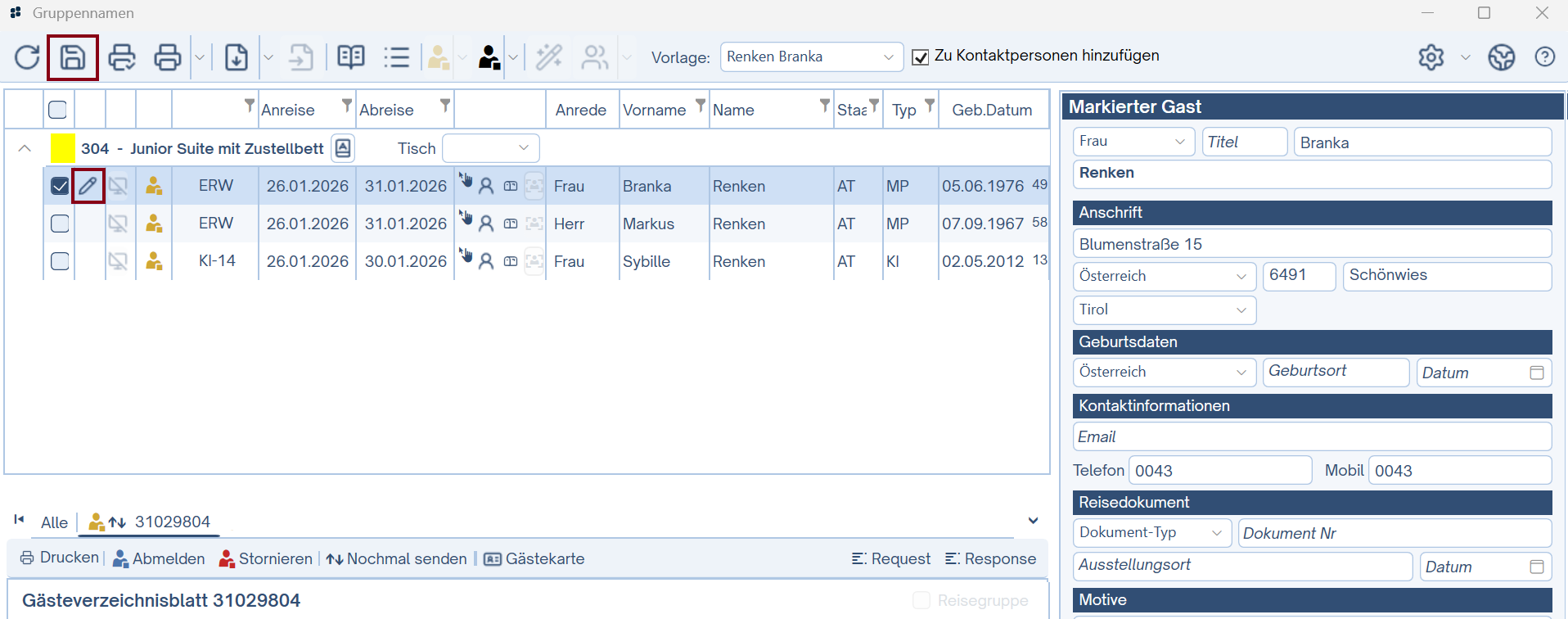Open the Vorlage dropdown Renken Branka

tap(811, 57)
